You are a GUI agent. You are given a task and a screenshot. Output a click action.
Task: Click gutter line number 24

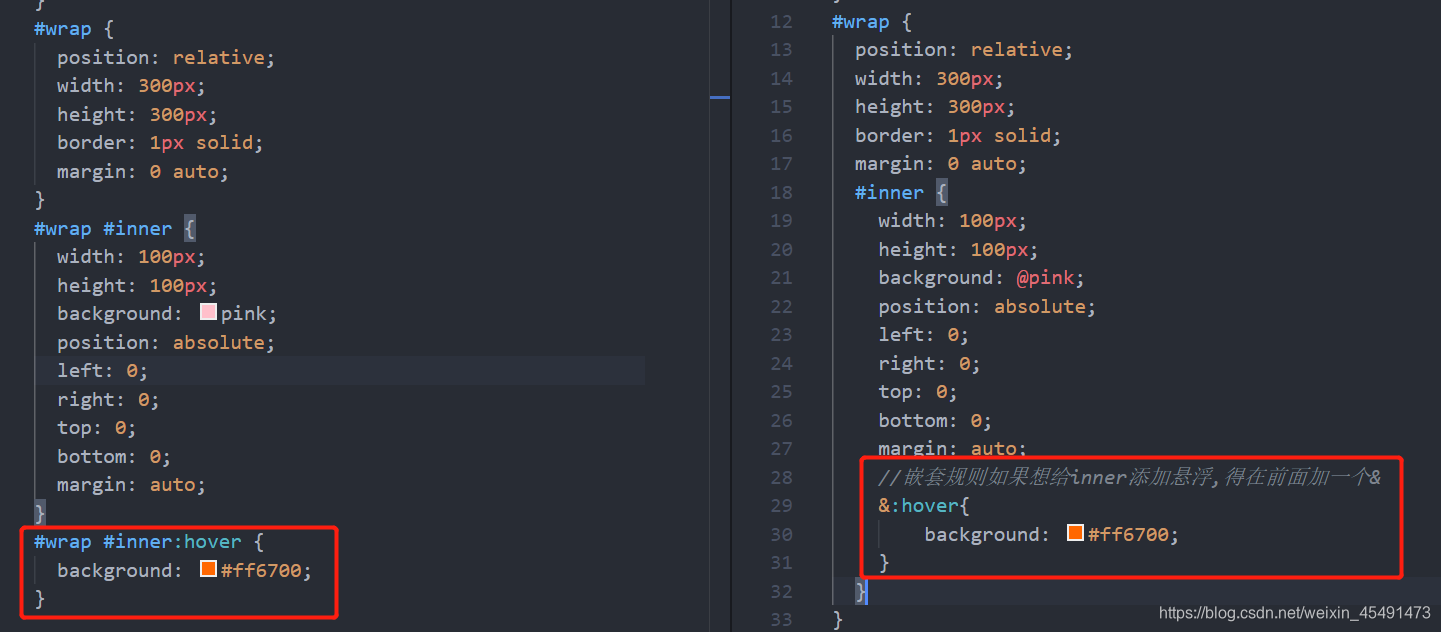(782, 363)
